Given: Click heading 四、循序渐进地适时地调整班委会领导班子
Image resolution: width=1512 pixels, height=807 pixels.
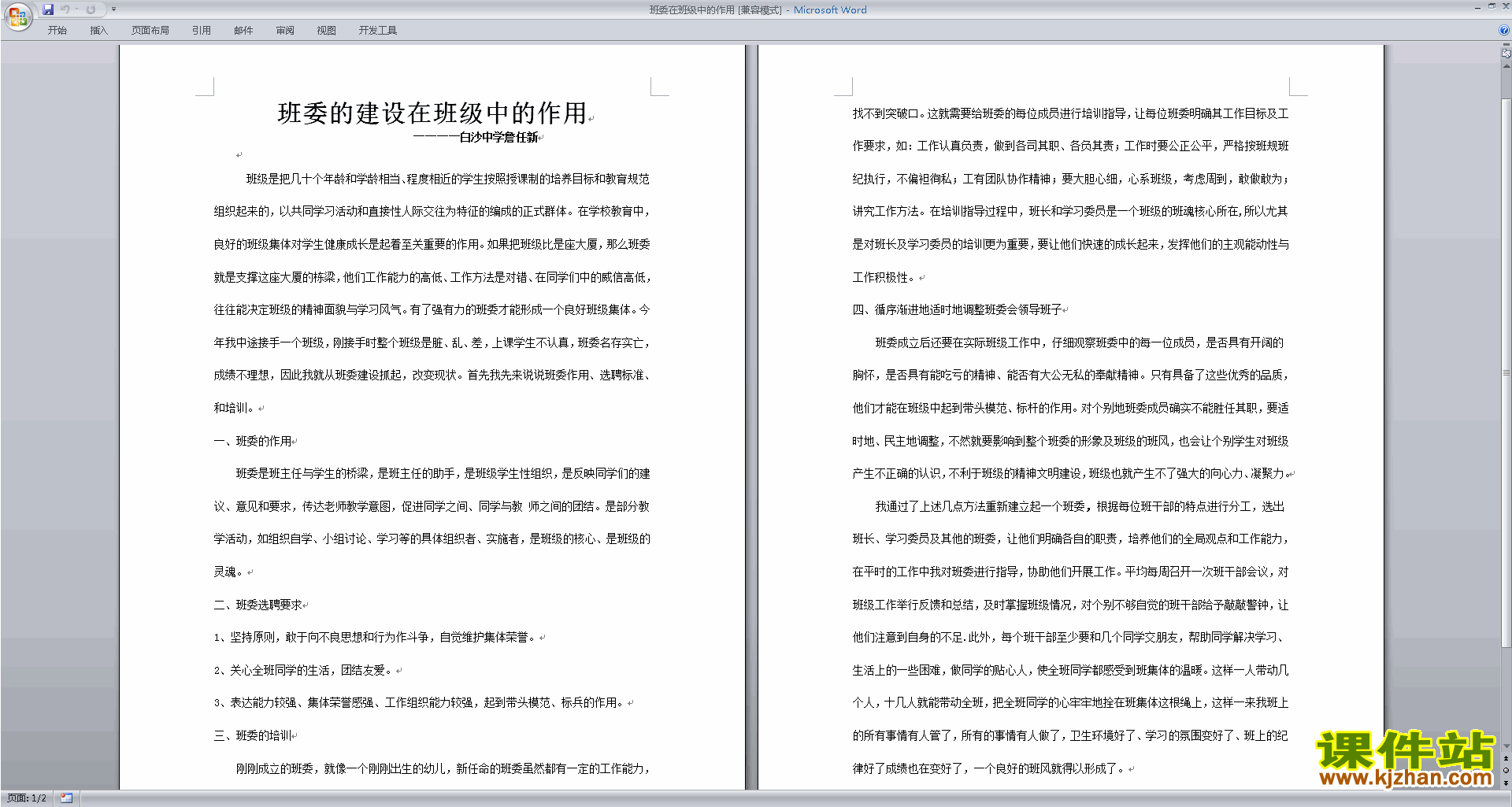Looking at the screenshot, I should (x=958, y=309).
